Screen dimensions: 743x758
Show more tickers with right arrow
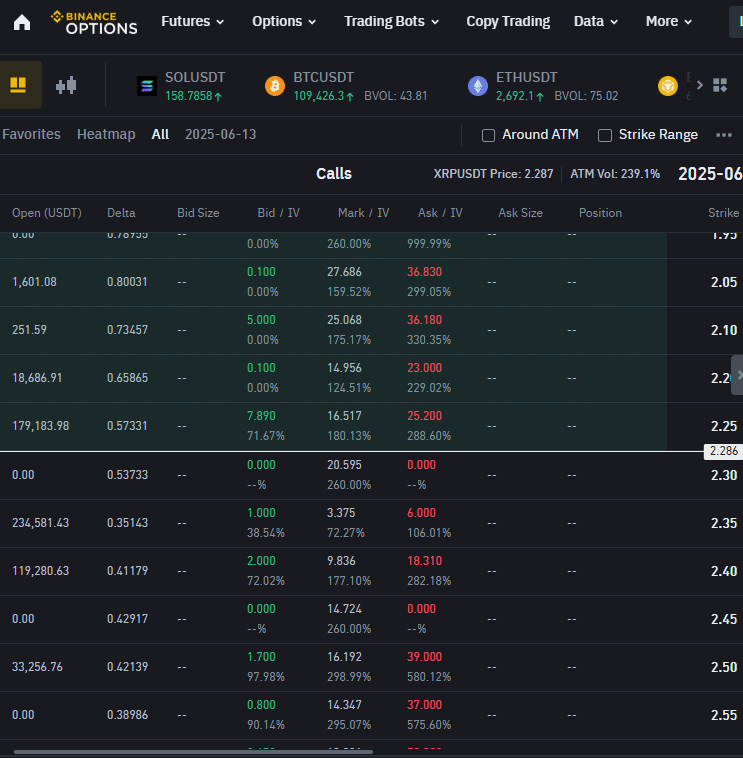pyautogui.click(x=699, y=85)
